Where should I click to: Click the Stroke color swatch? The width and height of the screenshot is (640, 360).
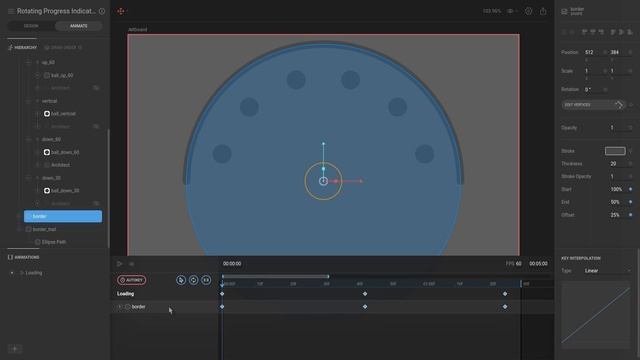(x=615, y=151)
